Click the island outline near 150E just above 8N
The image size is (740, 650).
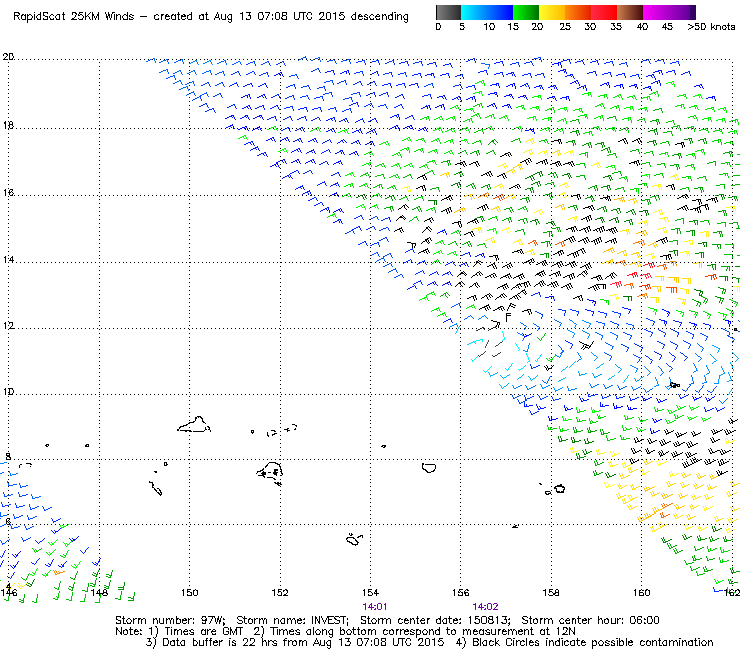[194, 424]
